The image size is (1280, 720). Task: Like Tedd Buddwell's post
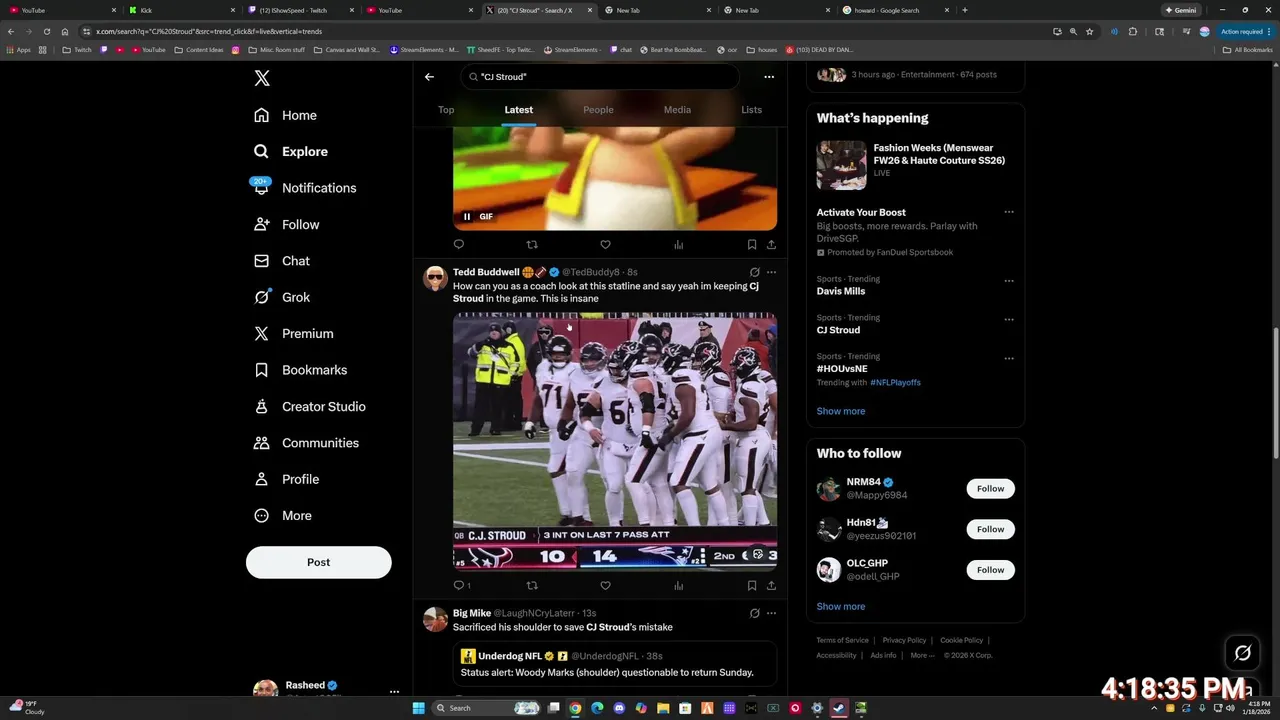click(605, 585)
